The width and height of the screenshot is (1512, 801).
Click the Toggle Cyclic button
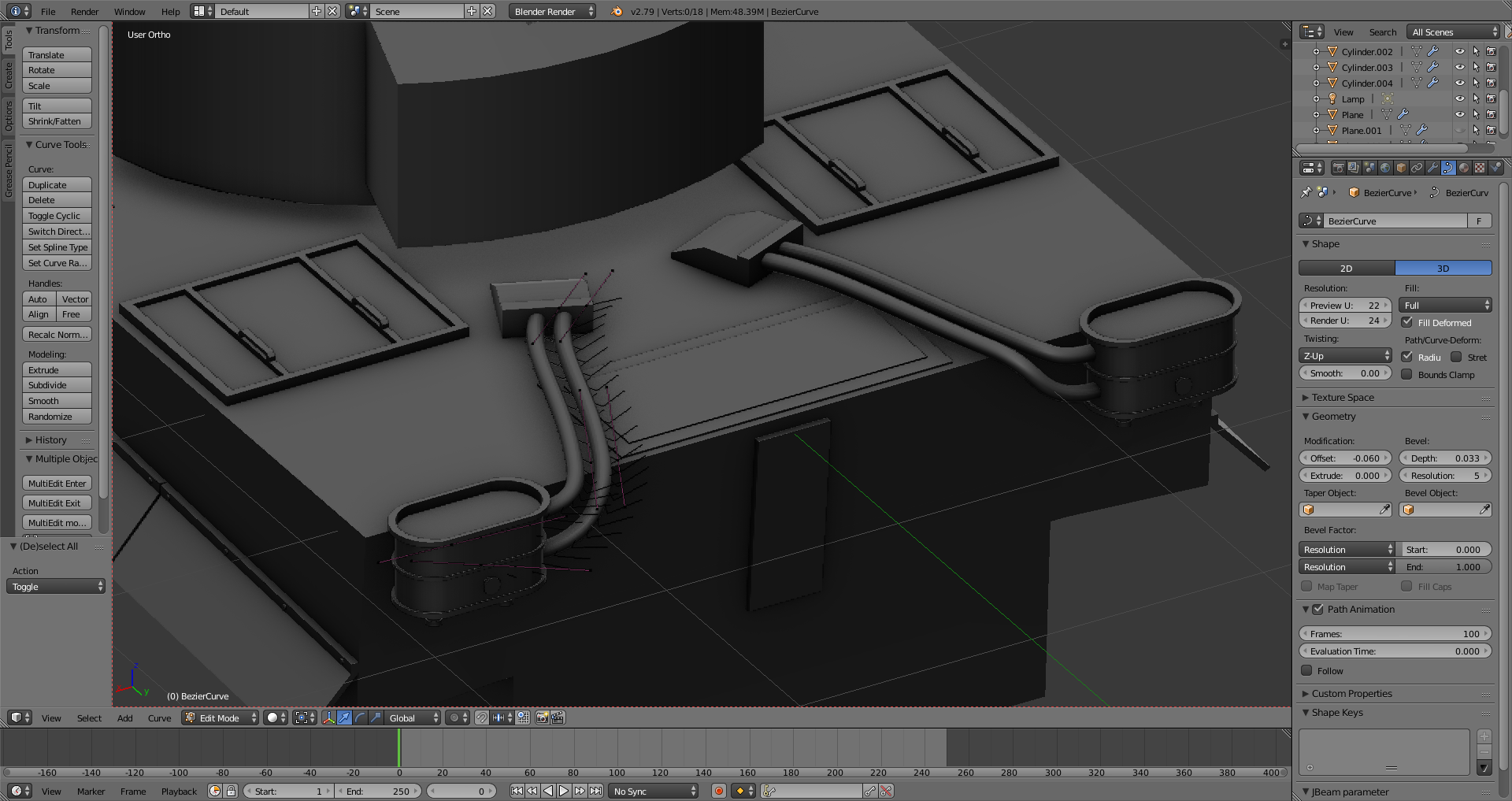(57, 216)
